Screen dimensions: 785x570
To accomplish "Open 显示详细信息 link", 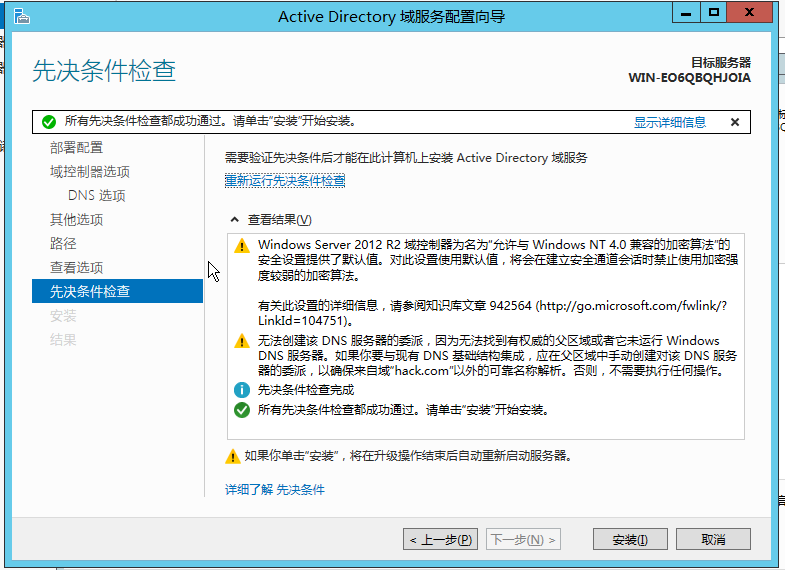I will click(669, 122).
